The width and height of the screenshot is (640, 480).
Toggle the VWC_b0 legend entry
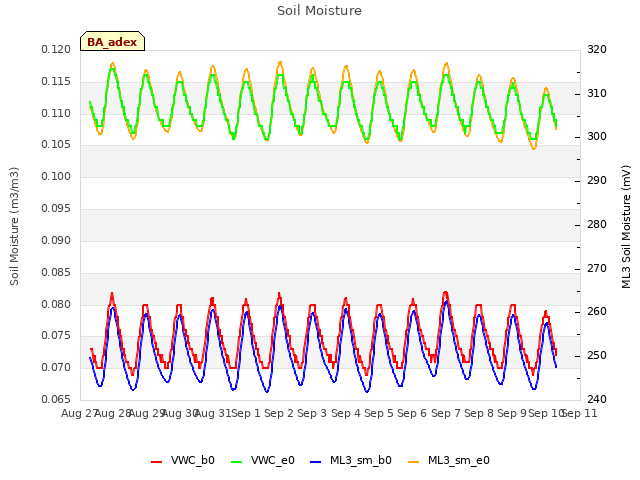pos(182,460)
